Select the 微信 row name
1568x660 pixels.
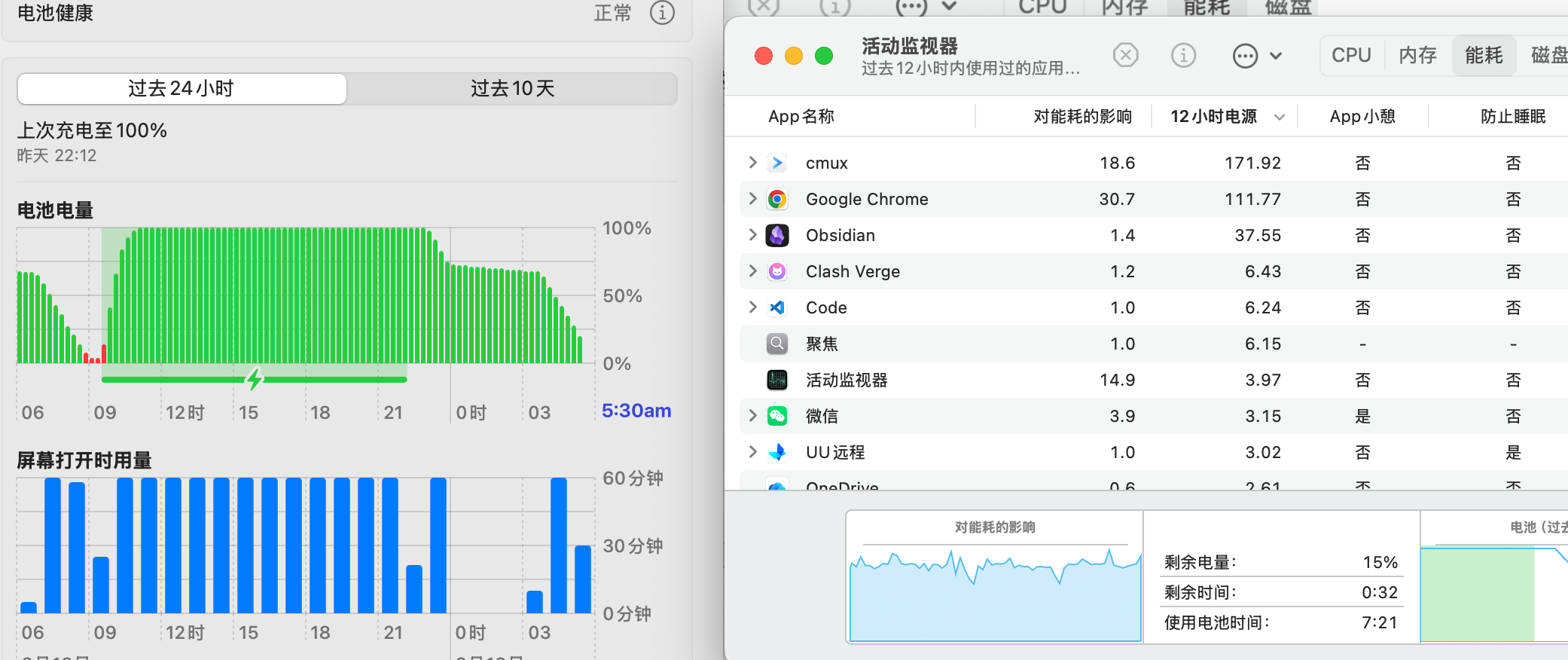[822, 416]
